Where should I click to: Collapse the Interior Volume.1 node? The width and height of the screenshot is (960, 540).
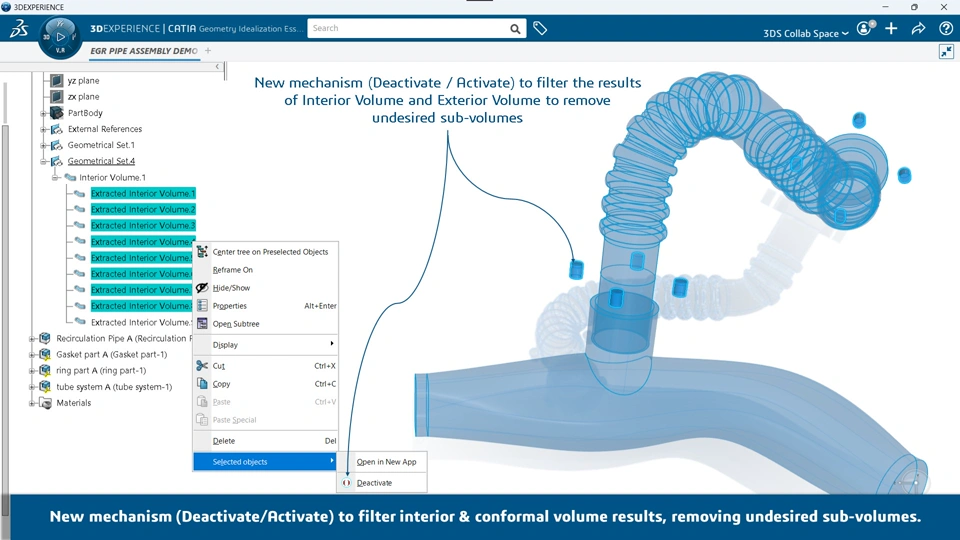tap(55, 177)
